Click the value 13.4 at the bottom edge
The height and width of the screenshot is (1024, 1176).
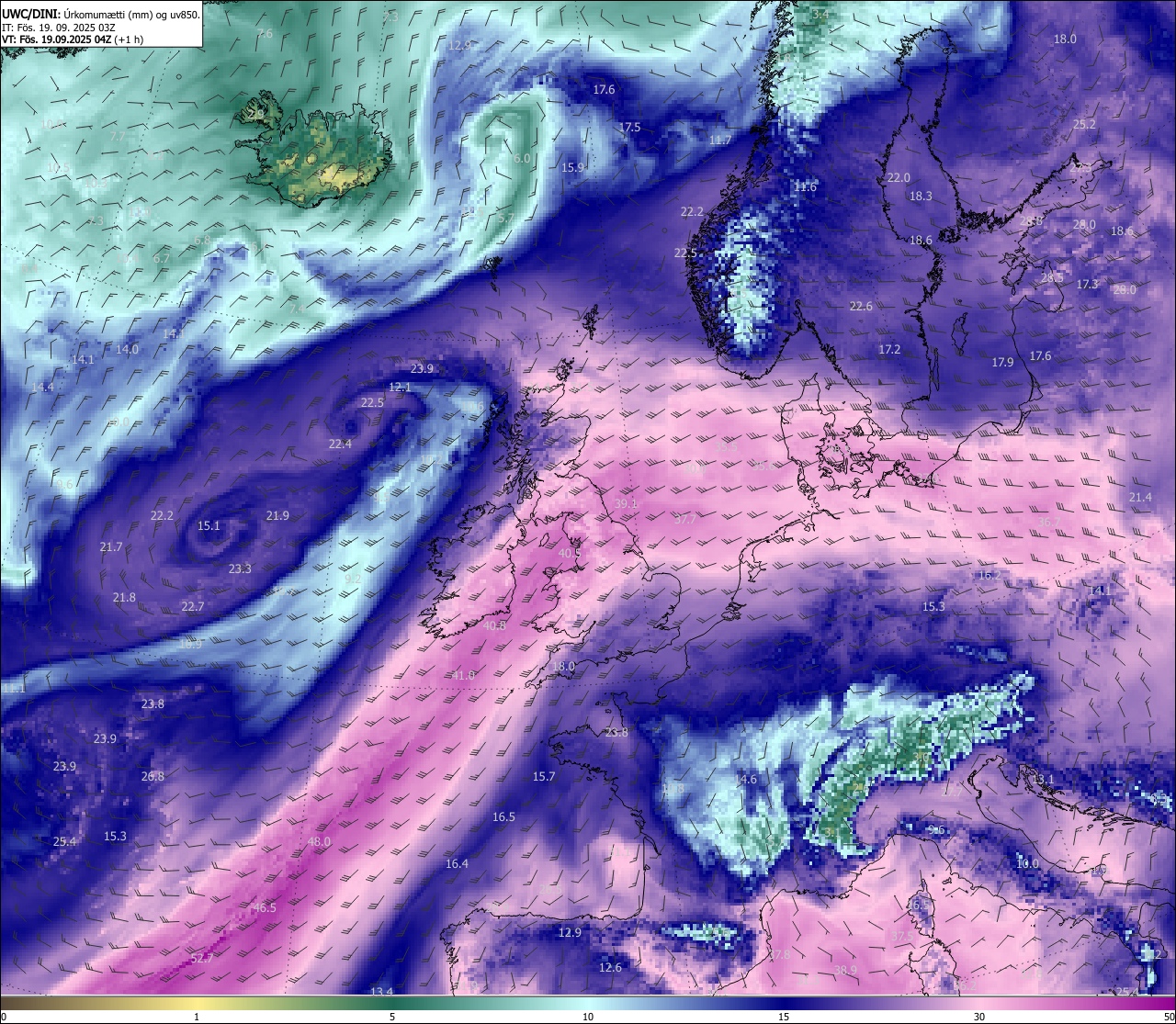point(381,991)
